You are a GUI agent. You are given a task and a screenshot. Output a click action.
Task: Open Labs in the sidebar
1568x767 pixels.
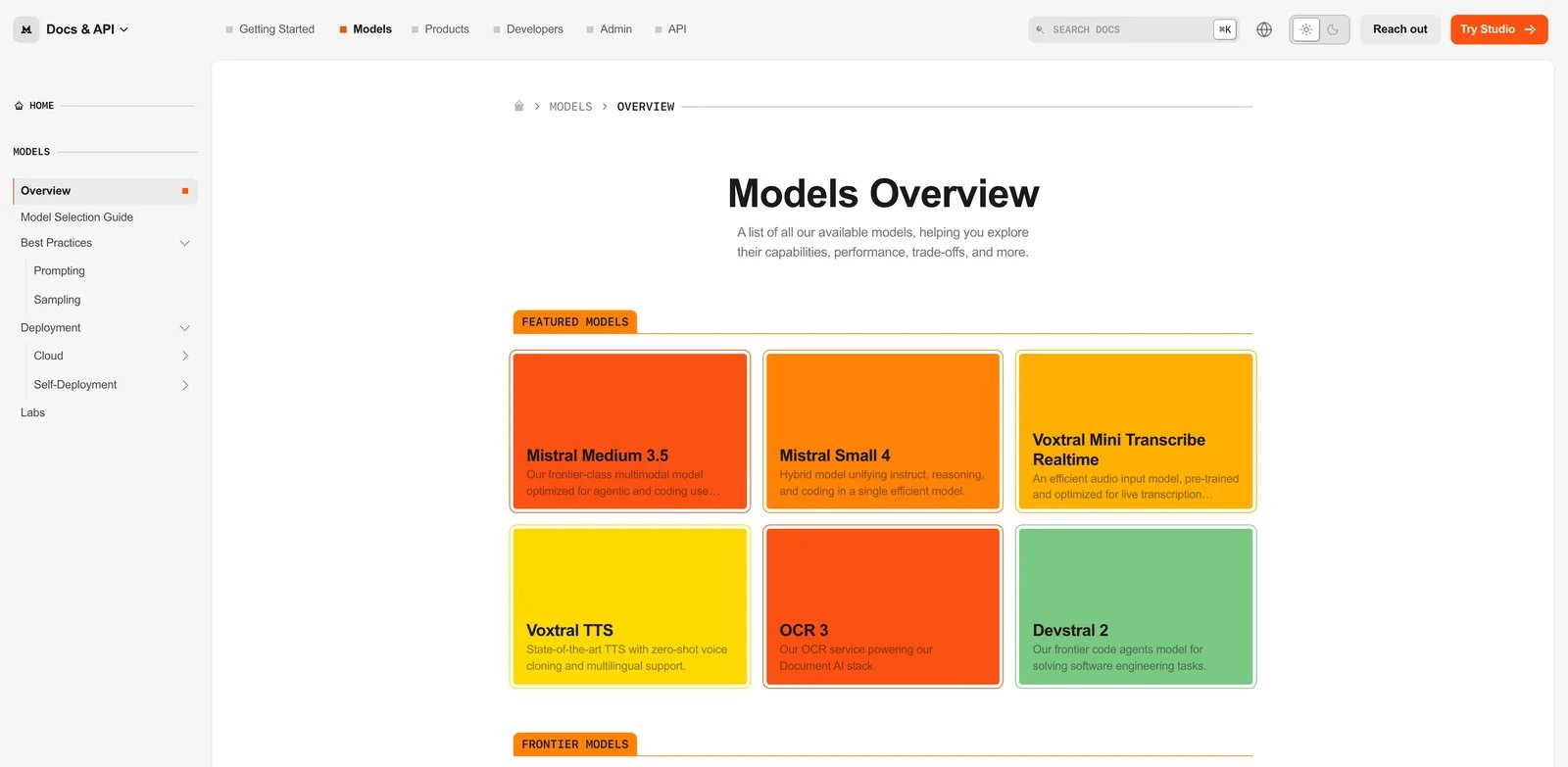[x=32, y=413]
